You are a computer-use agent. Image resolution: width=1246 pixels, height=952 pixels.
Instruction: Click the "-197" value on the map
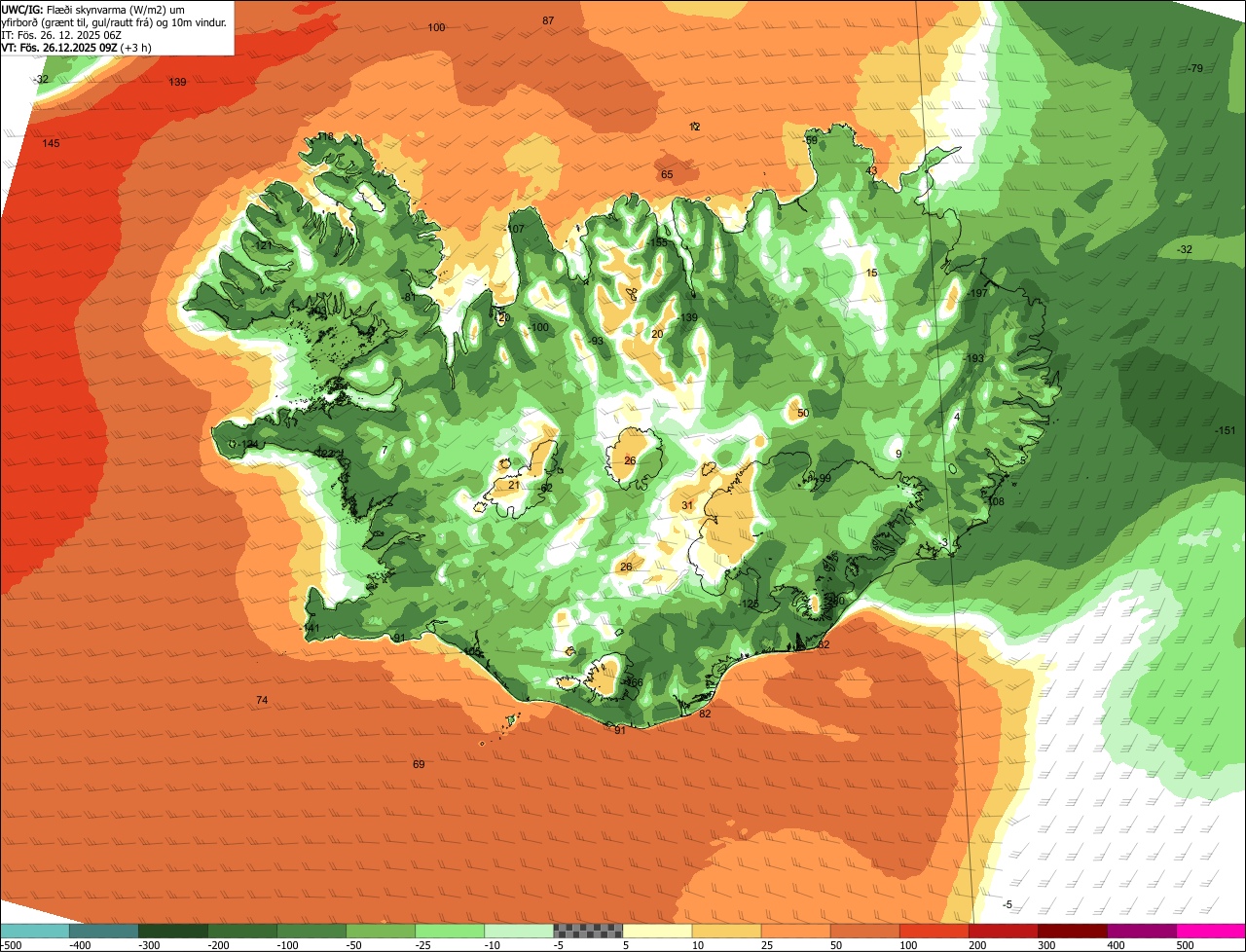977,293
